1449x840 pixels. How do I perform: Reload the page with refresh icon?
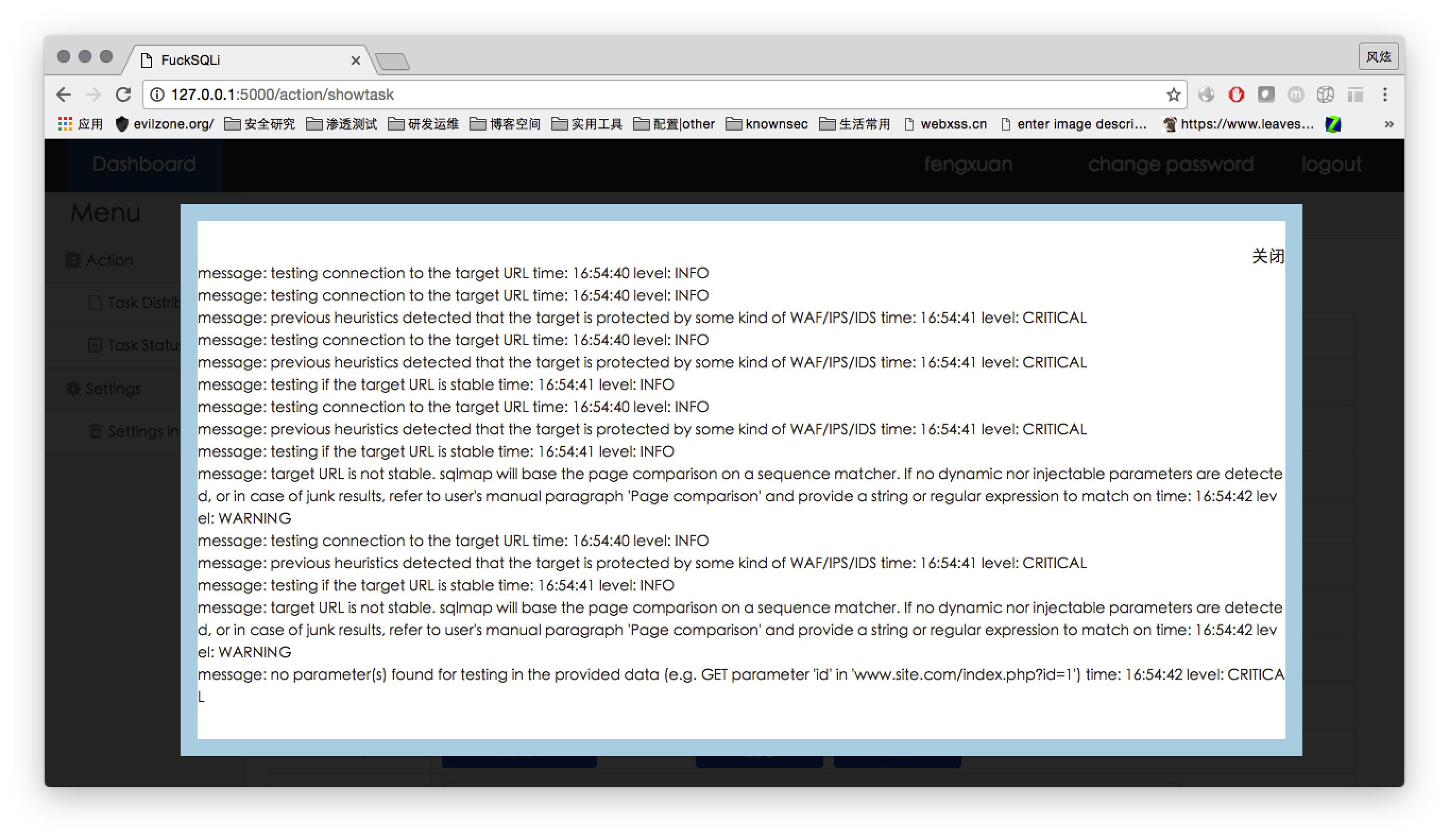(x=123, y=95)
